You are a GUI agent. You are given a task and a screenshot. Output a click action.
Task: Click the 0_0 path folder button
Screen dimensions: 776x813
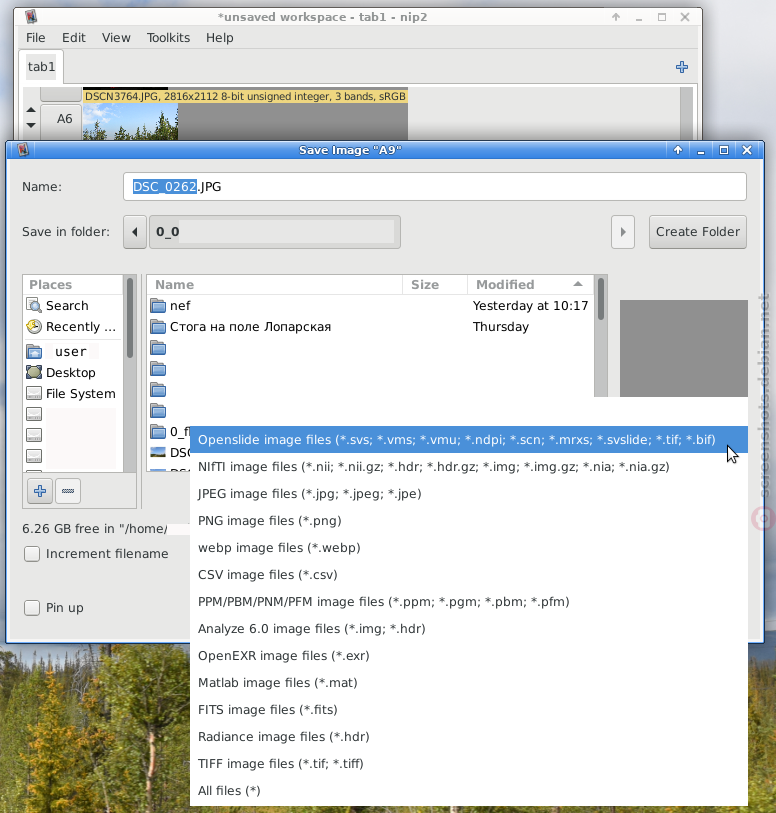pyautogui.click(x=275, y=232)
